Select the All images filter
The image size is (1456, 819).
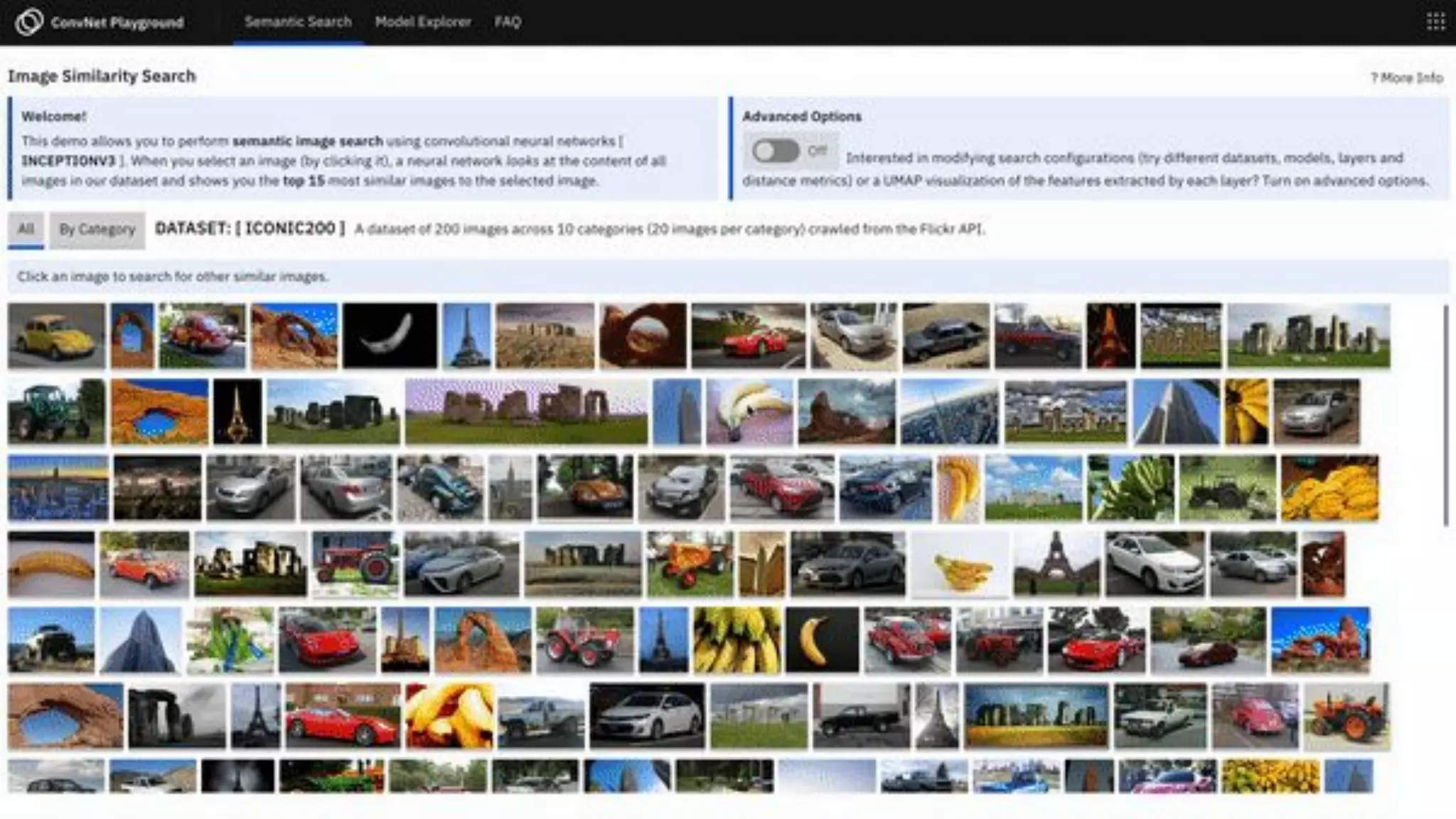pyautogui.click(x=26, y=229)
